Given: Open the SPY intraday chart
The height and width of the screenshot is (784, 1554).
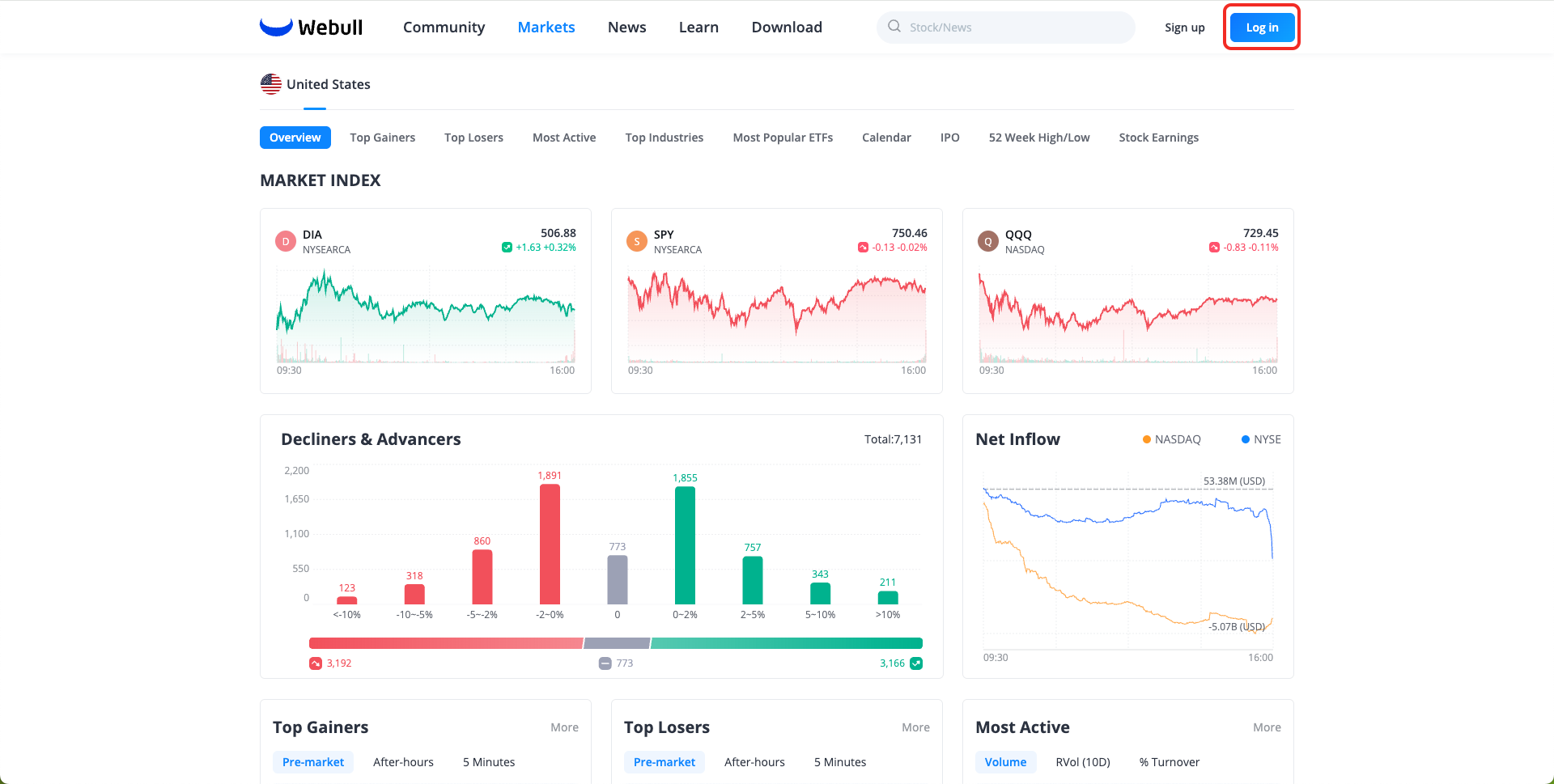Looking at the screenshot, I should pyautogui.click(x=777, y=316).
